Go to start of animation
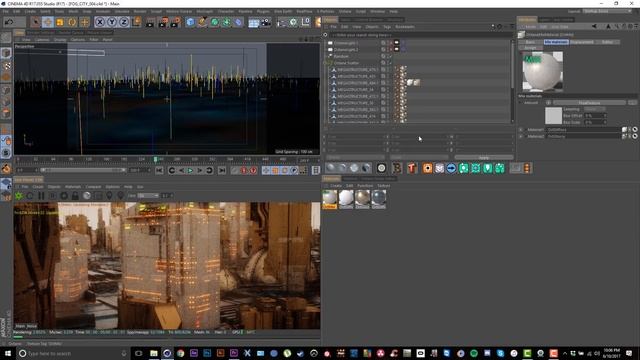Image resolution: width=640 pixels, height=360 pixels. pyautogui.click(x=159, y=171)
